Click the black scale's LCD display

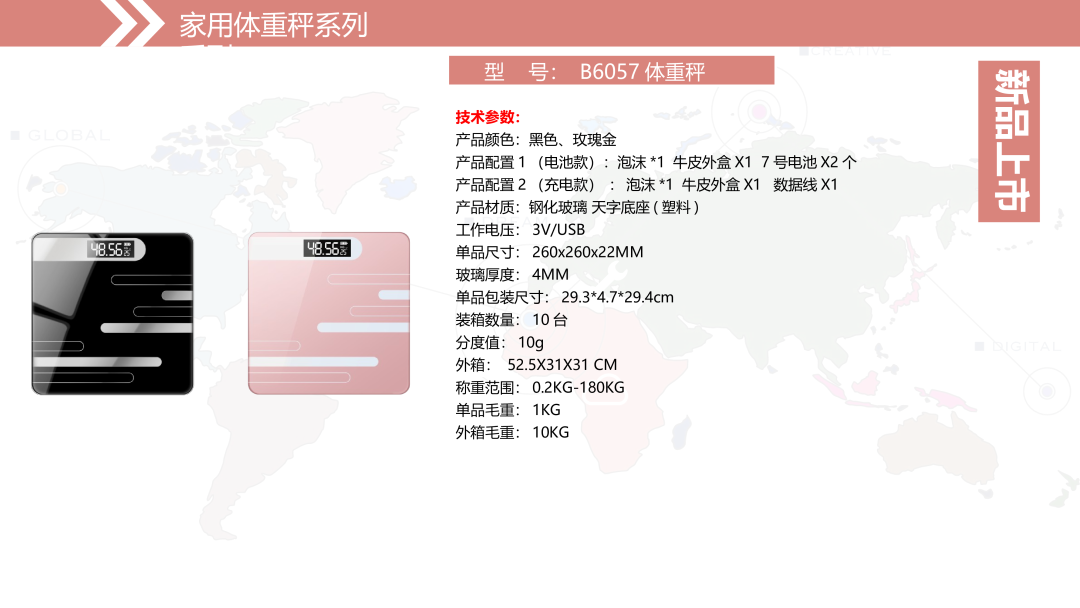[x=112, y=249]
